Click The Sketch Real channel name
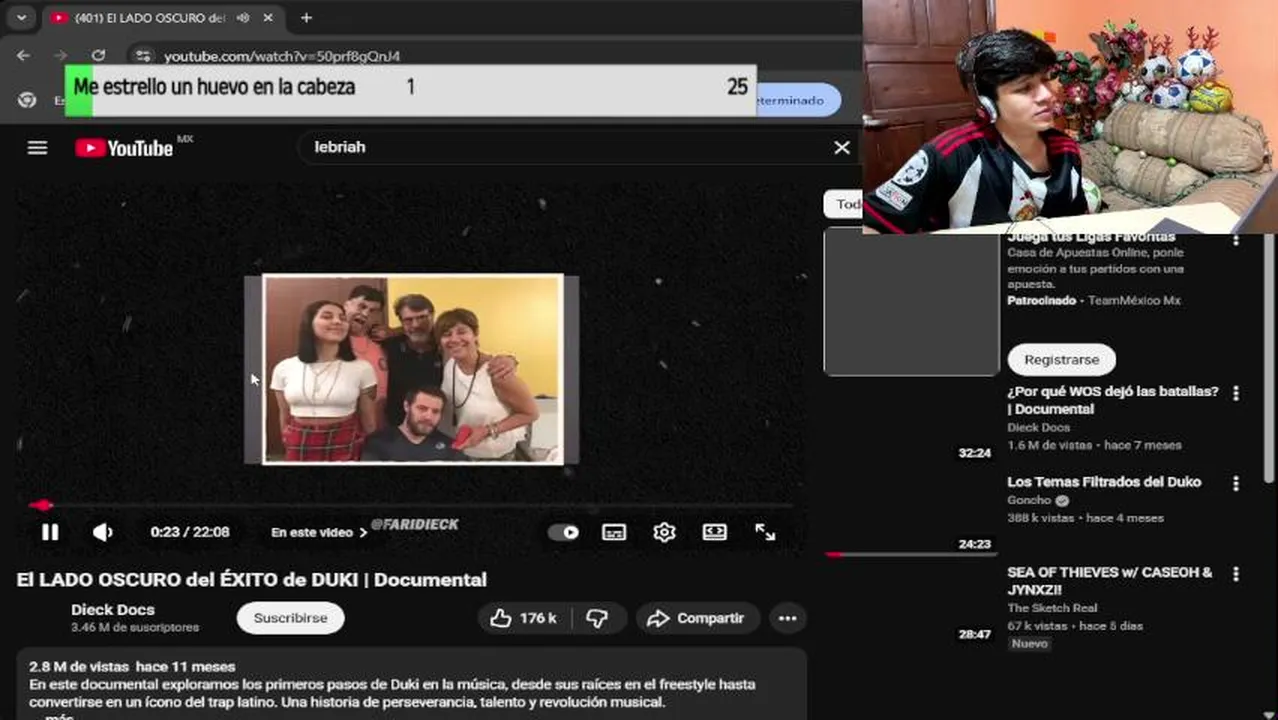1278x720 pixels. coord(1052,608)
